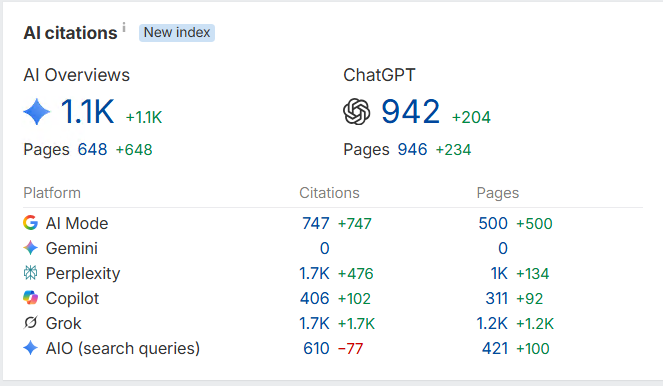Click the +204 ChatGPT citations change
This screenshot has height=386, width=663.
pyautogui.click(x=471, y=117)
